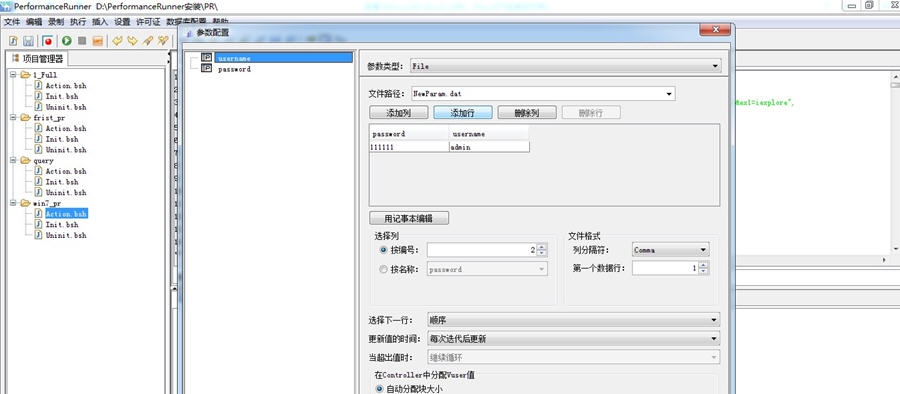Click the query folder icon

coord(25,161)
